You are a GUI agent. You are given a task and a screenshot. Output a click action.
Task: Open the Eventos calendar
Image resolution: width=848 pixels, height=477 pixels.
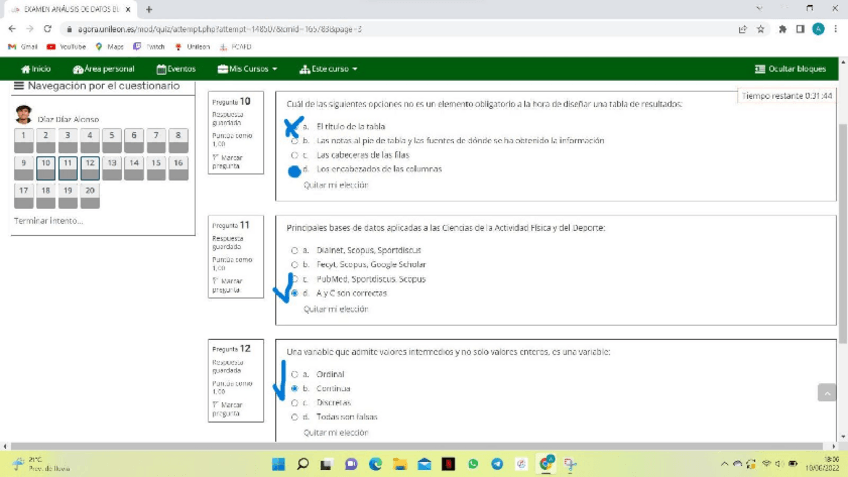tap(176, 69)
